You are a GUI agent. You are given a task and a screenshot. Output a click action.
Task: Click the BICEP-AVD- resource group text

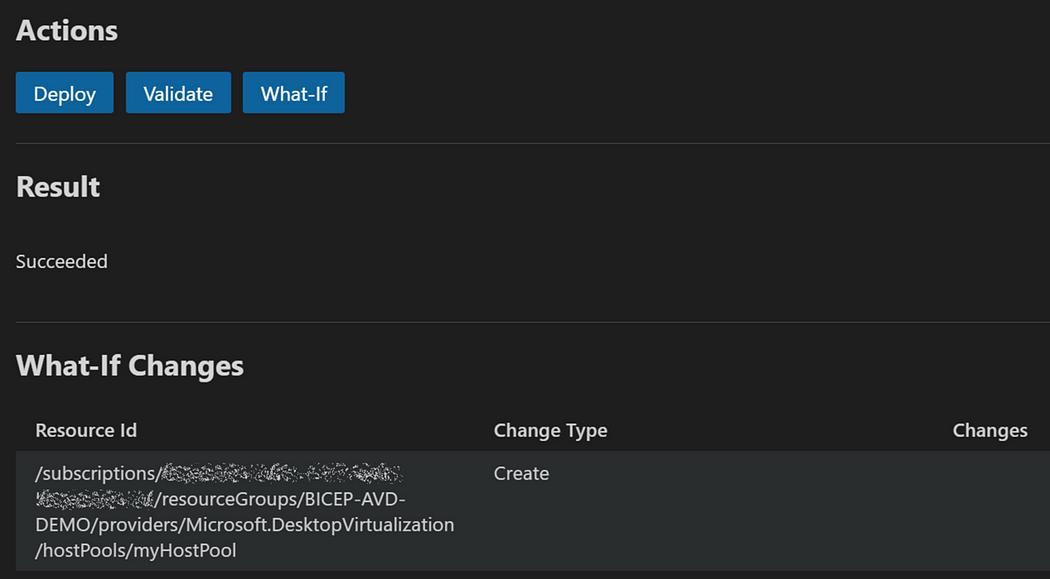tap(355, 499)
